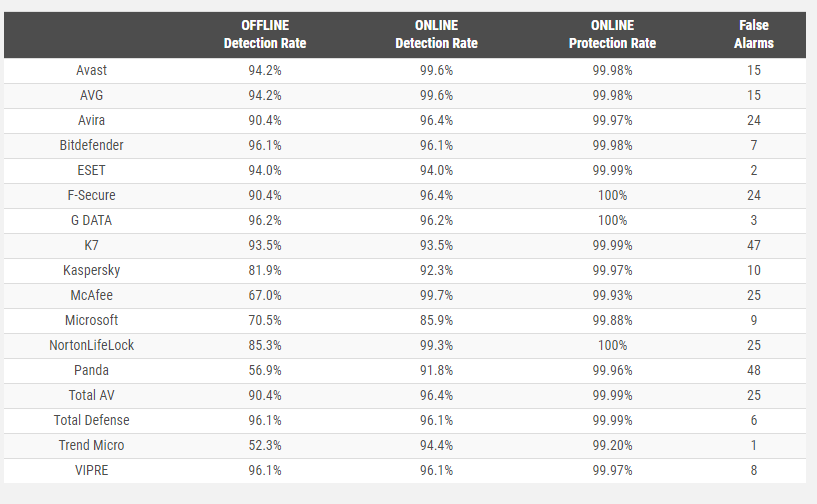Select the AVG vendor name cell
The height and width of the screenshot is (504, 817).
click(x=91, y=96)
